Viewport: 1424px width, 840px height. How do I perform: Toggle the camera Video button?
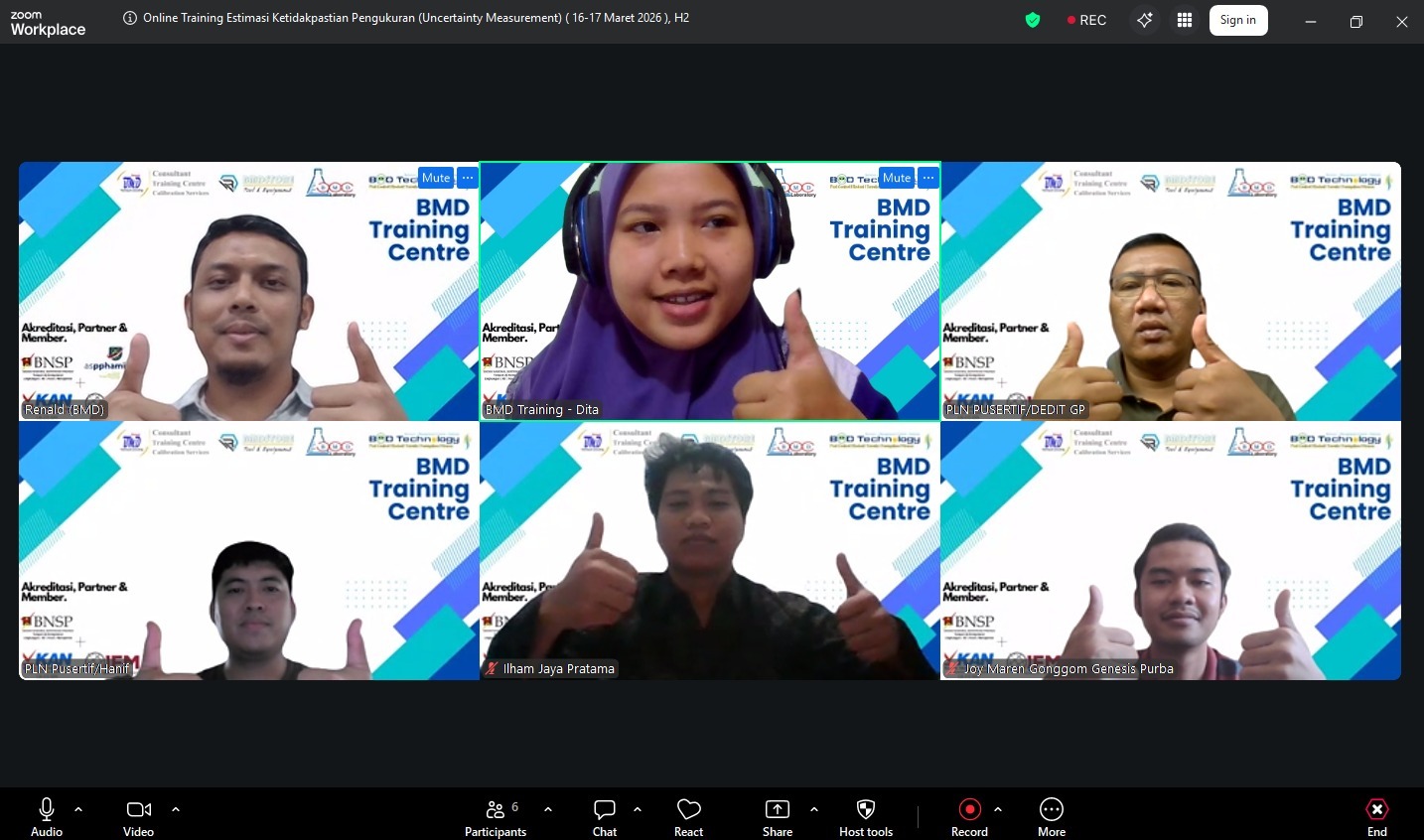[139, 810]
